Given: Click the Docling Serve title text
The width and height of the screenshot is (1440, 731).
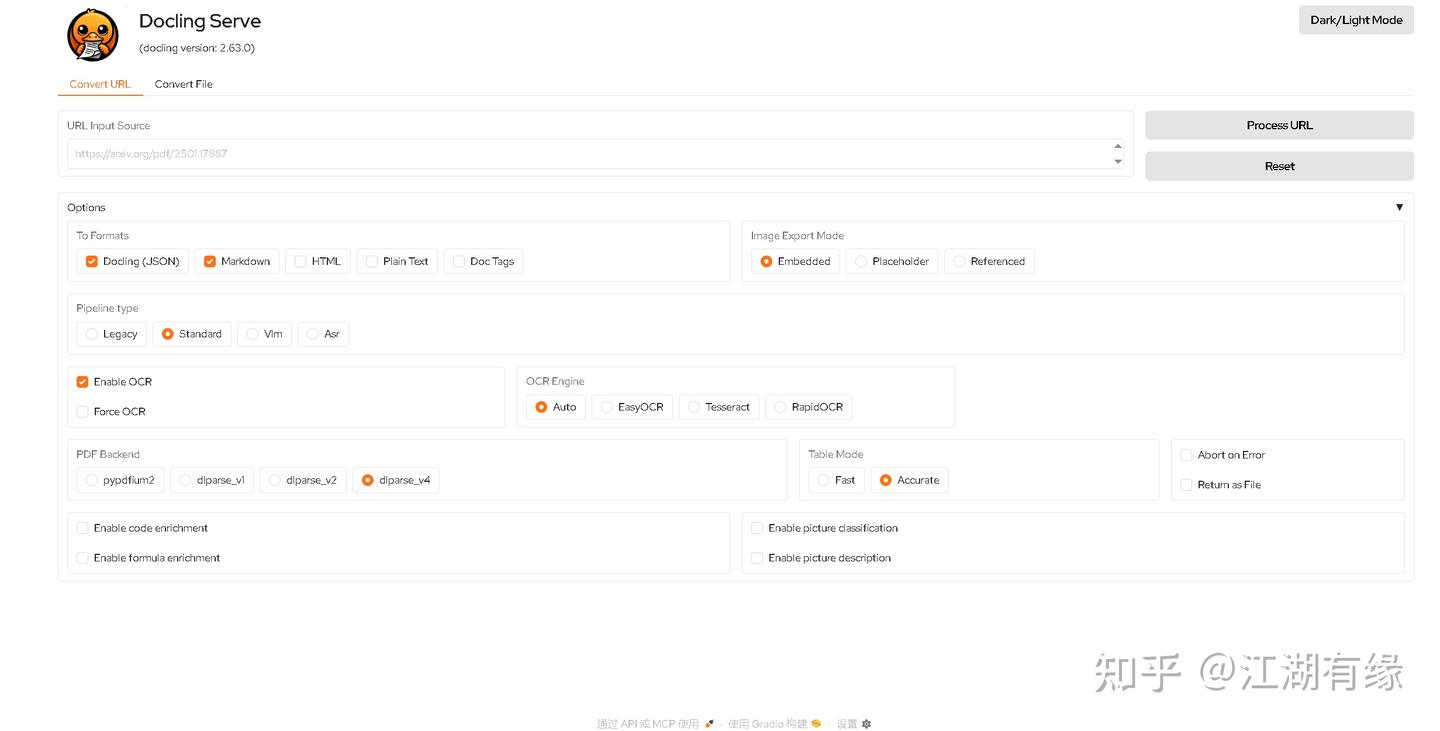Looking at the screenshot, I should 200,21.
